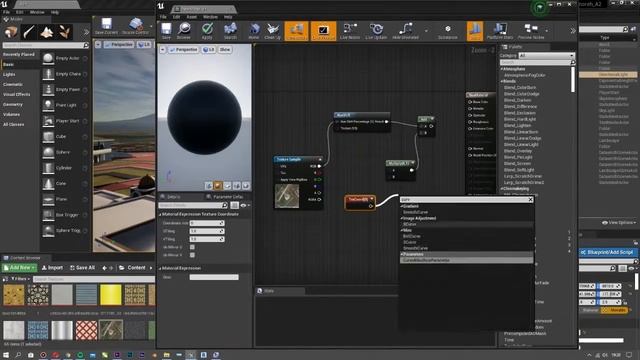Toggle the eye visibility options in Details panel

[244, 205]
